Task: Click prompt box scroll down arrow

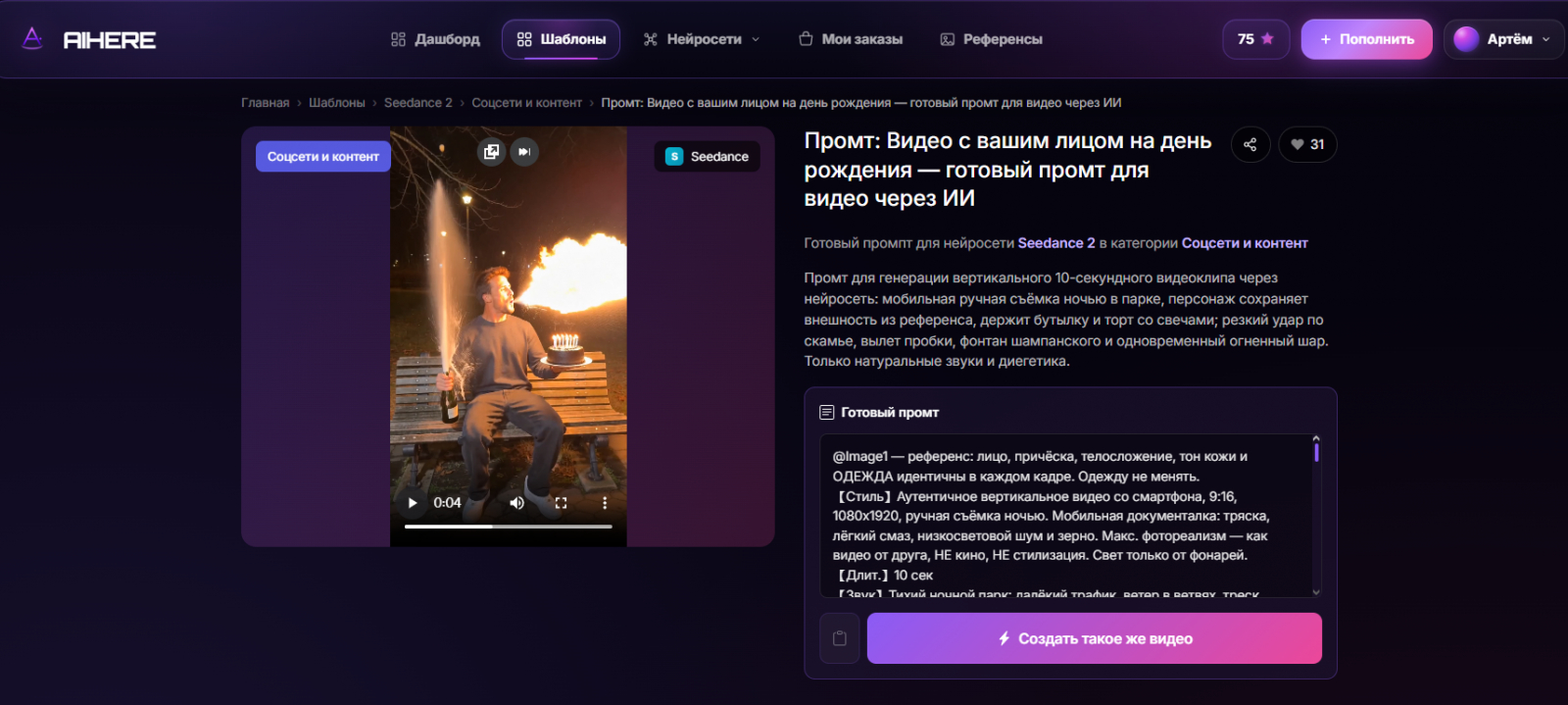Action: [x=1316, y=591]
